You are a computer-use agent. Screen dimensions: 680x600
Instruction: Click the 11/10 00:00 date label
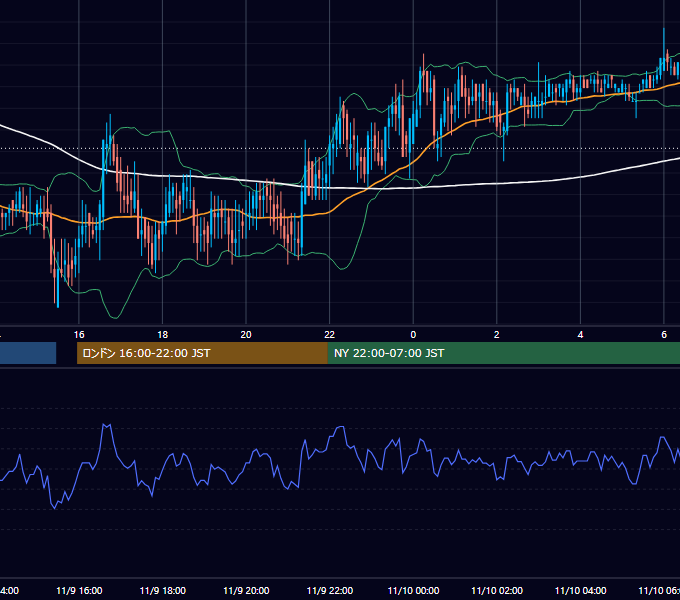[413, 591]
